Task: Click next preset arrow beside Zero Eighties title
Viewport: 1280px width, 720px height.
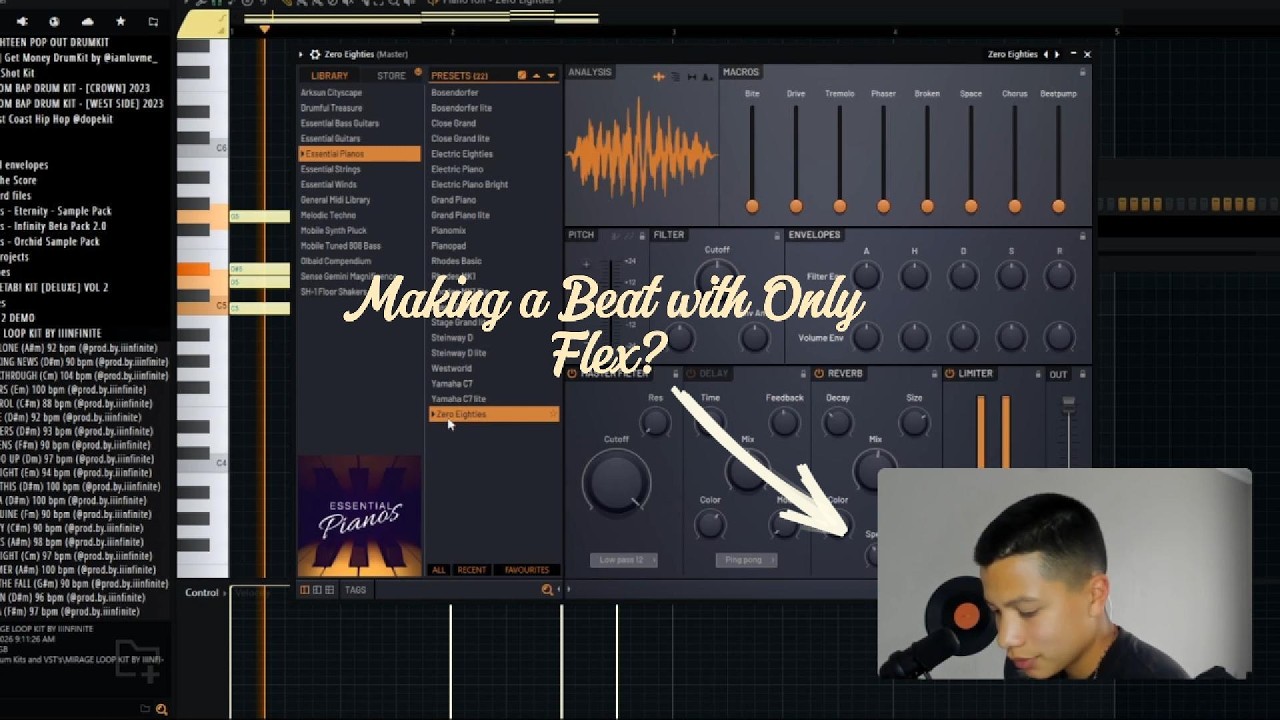Action: 1056,54
